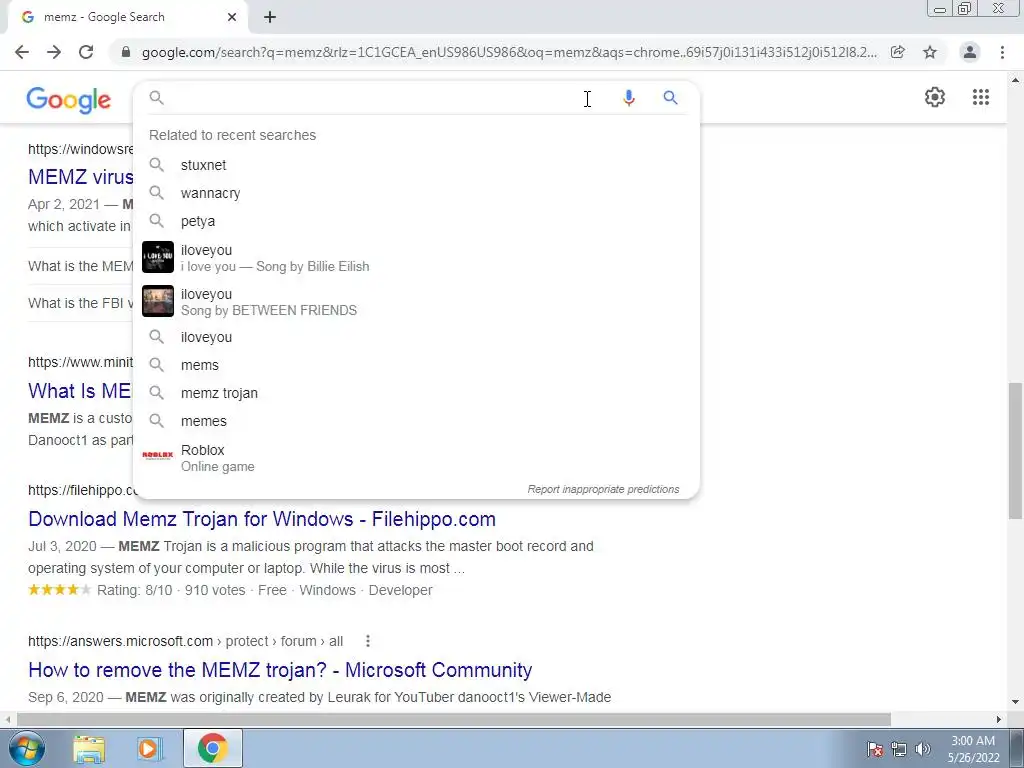Screen dimensions: 1024x768
Task: Start voice search with microphone icon
Action: (x=628, y=98)
